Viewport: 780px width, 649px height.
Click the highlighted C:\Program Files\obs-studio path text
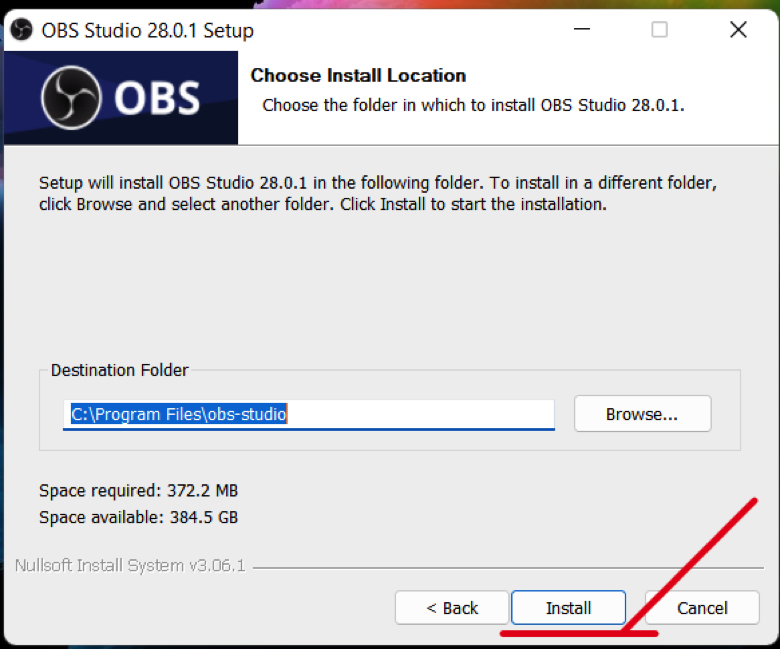tap(179, 414)
